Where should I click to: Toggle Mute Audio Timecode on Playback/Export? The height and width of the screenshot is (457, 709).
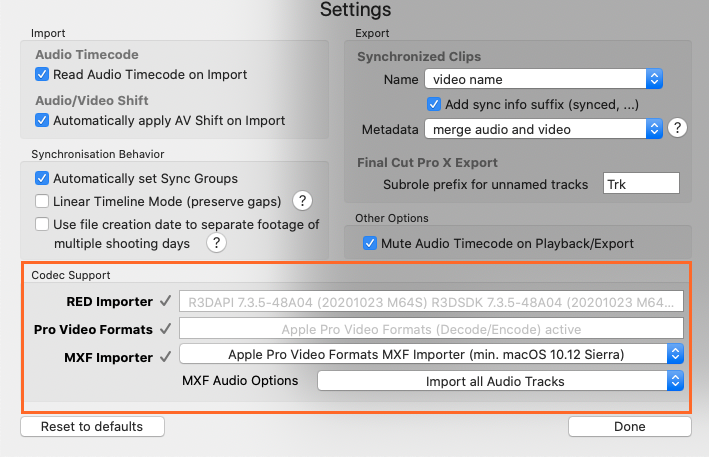(370, 243)
